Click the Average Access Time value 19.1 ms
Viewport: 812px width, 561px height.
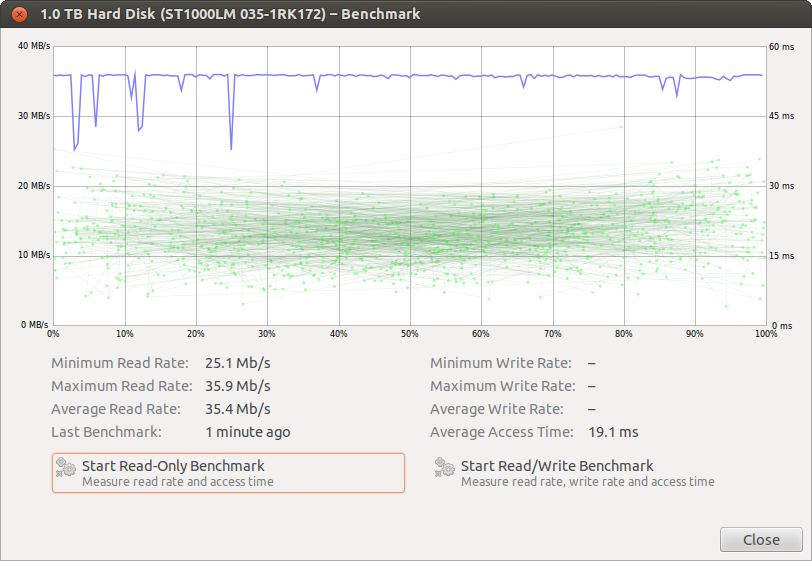pyautogui.click(x=614, y=432)
